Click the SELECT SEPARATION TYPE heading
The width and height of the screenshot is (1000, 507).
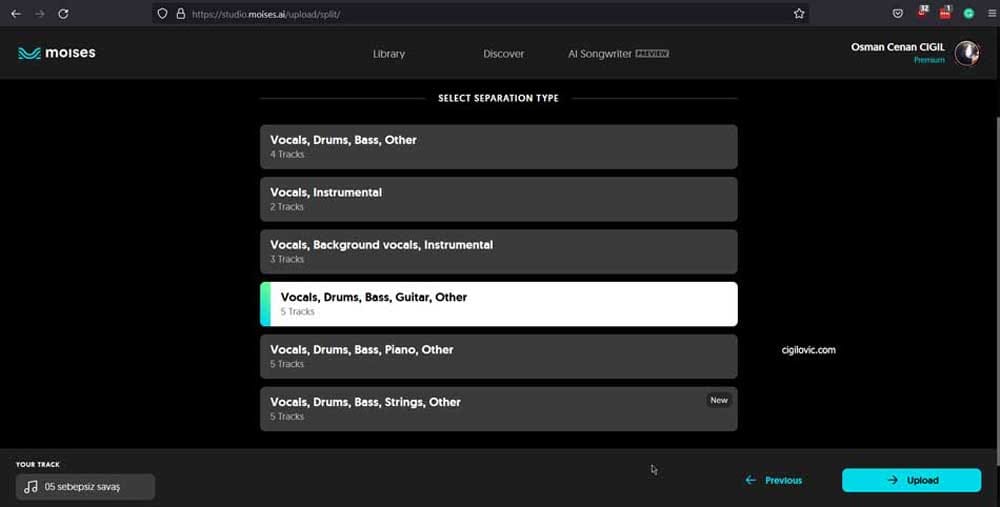[498, 98]
